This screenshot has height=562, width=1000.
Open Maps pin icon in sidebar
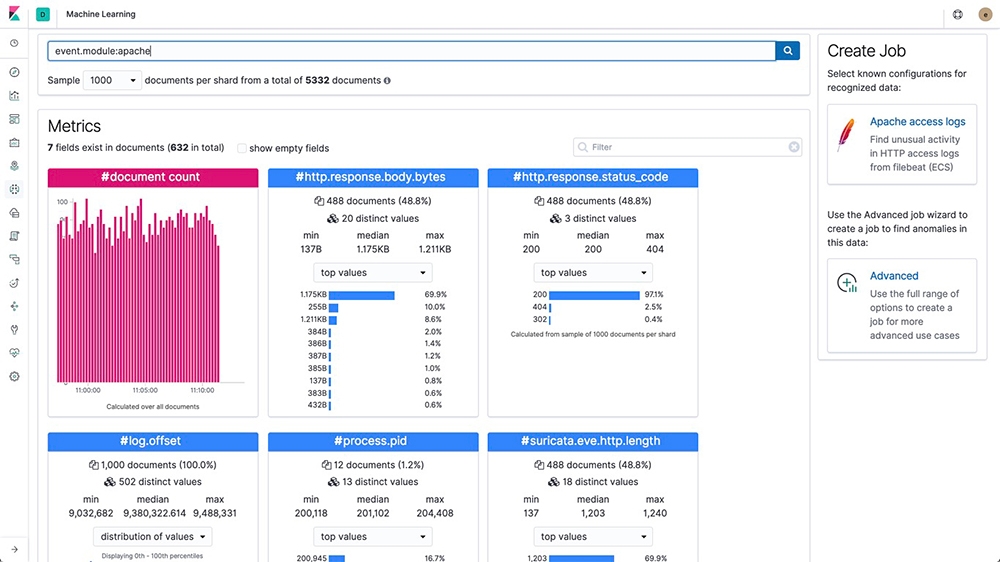point(14,166)
